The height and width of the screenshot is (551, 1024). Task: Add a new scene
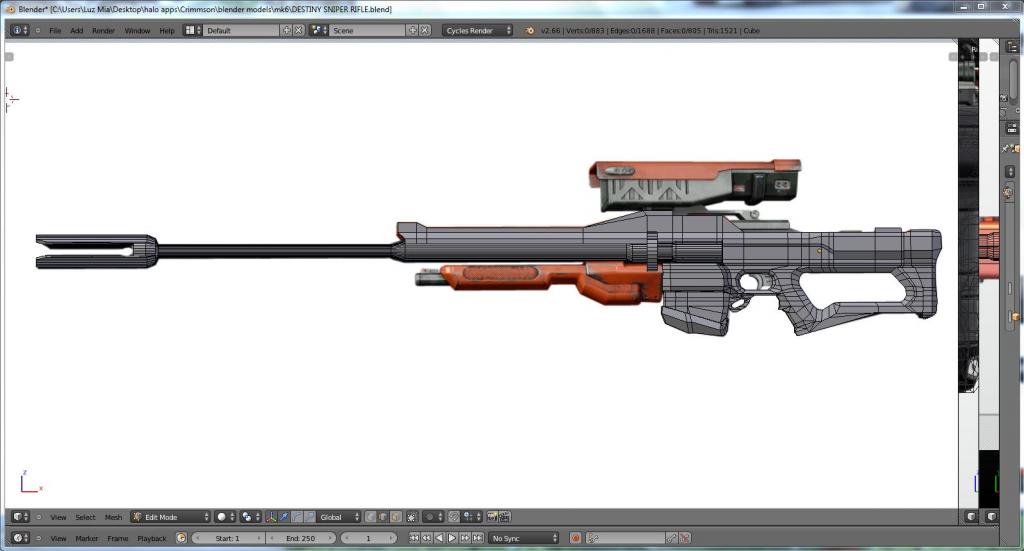[x=413, y=30]
